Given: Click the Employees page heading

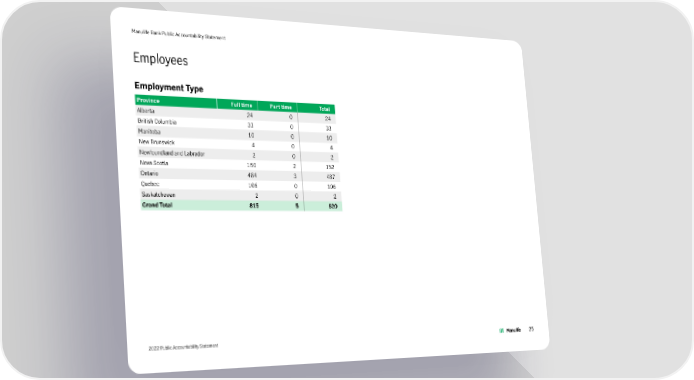Looking at the screenshot, I should click(x=160, y=59).
